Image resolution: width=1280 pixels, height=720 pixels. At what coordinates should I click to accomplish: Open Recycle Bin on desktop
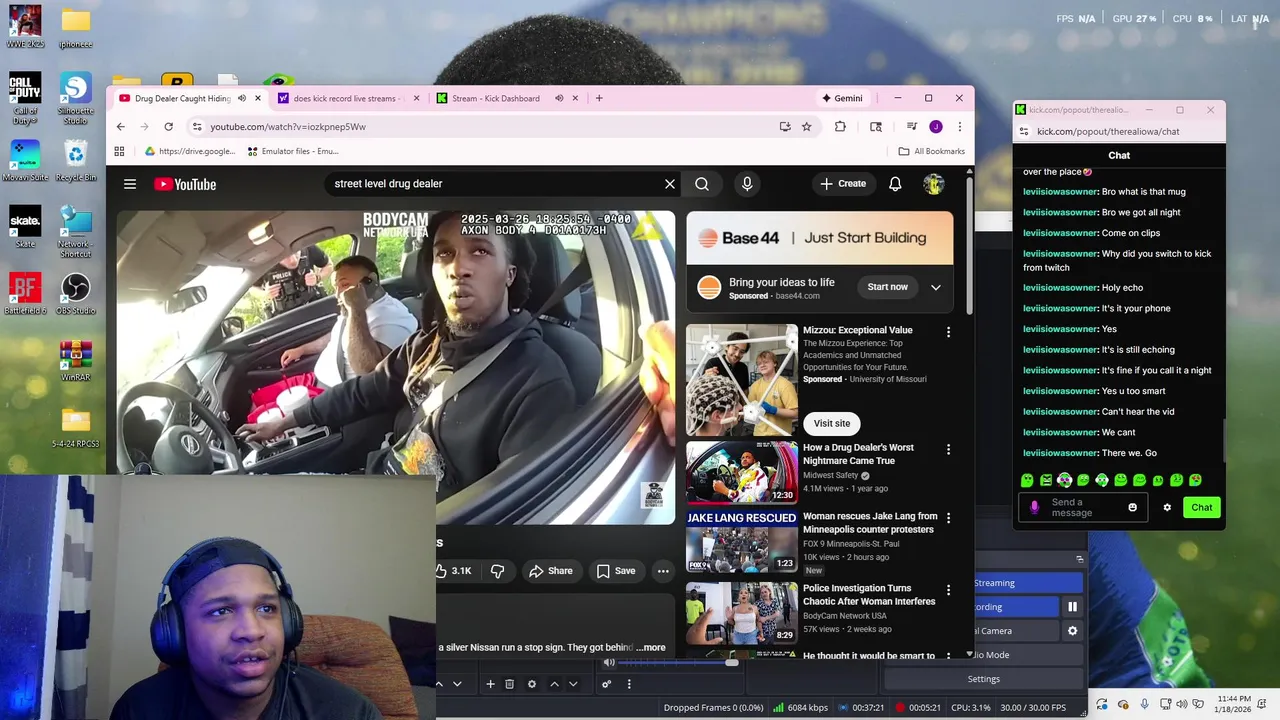click(x=76, y=160)
